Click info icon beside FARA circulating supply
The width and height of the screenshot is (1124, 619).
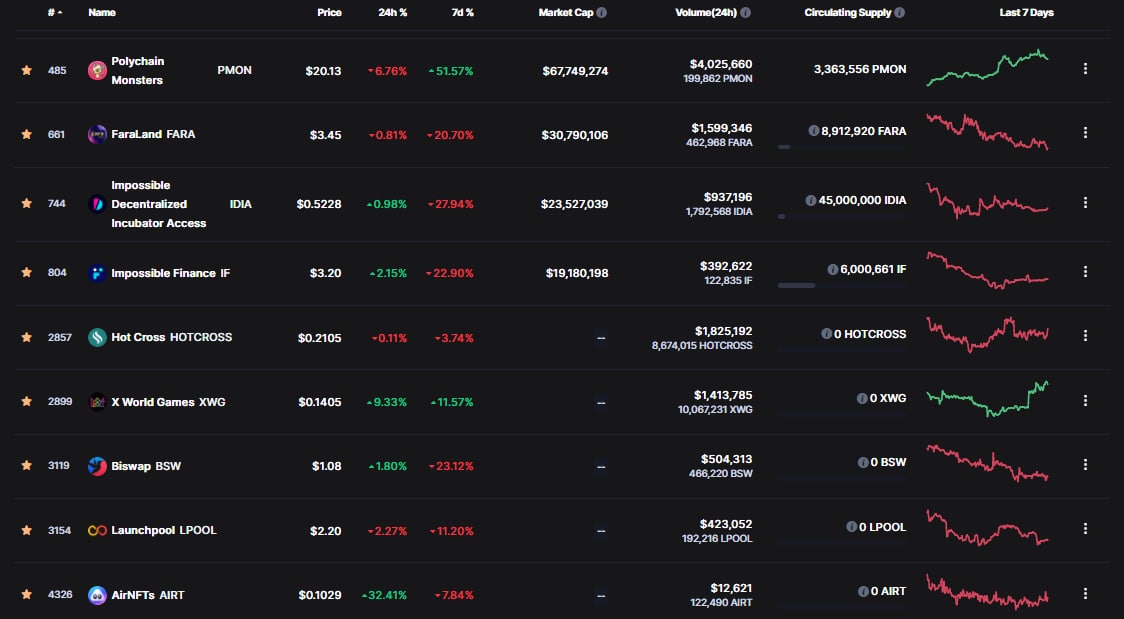[x=813, y=130]
